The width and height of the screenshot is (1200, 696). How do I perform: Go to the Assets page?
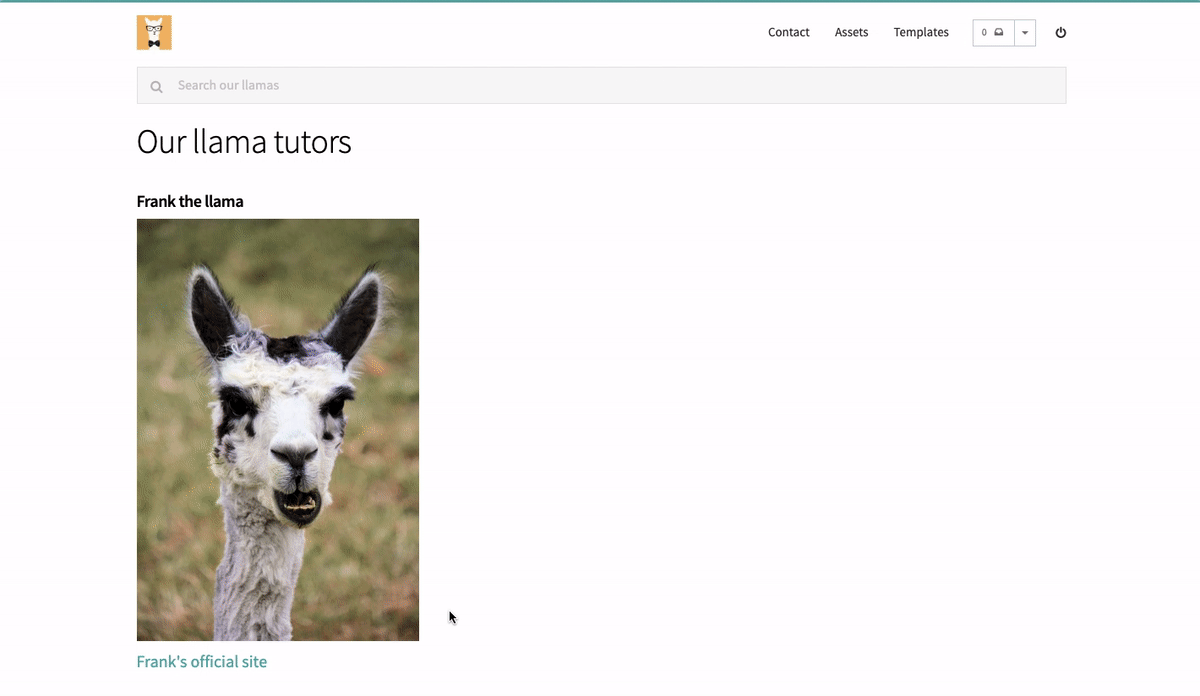852,33
